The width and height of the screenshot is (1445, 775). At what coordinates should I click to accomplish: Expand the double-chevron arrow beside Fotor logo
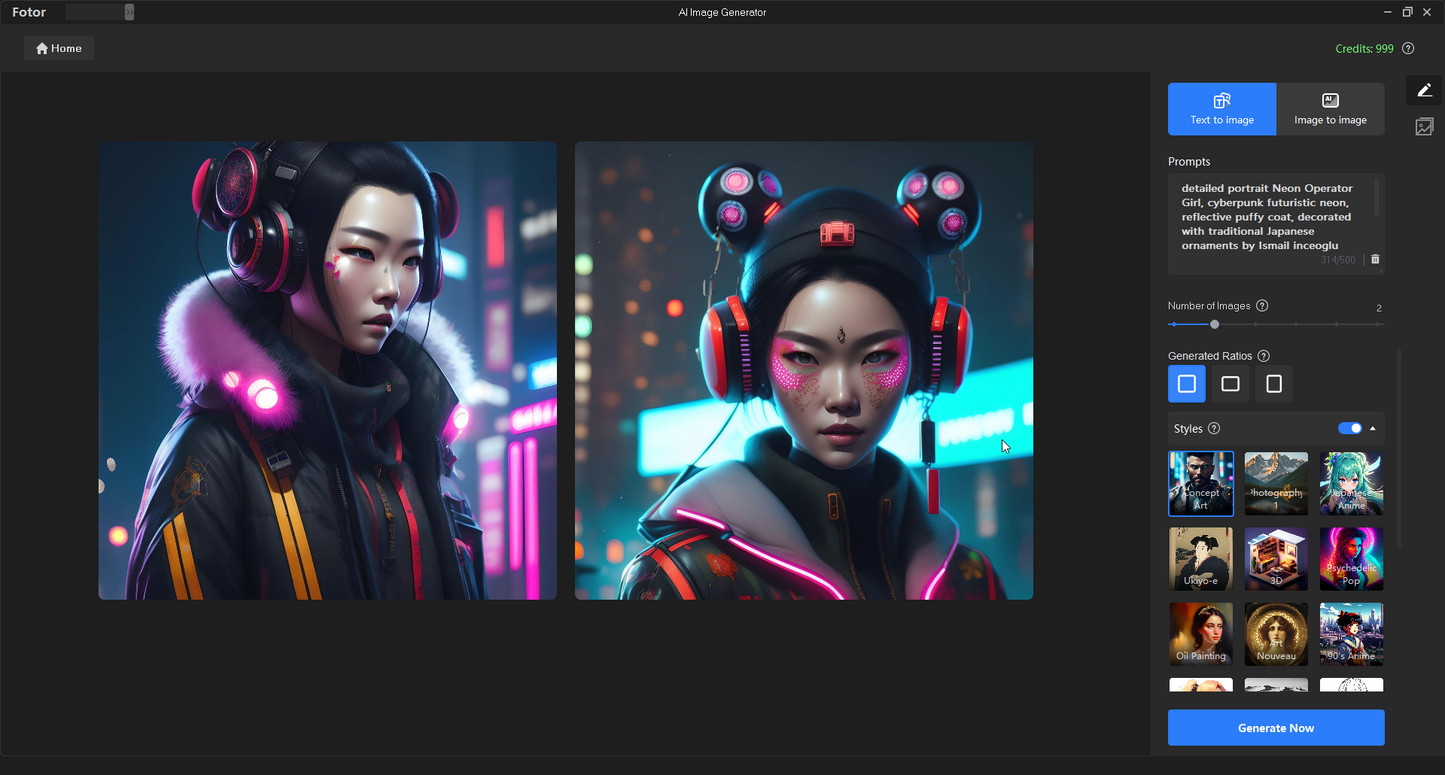129,12
